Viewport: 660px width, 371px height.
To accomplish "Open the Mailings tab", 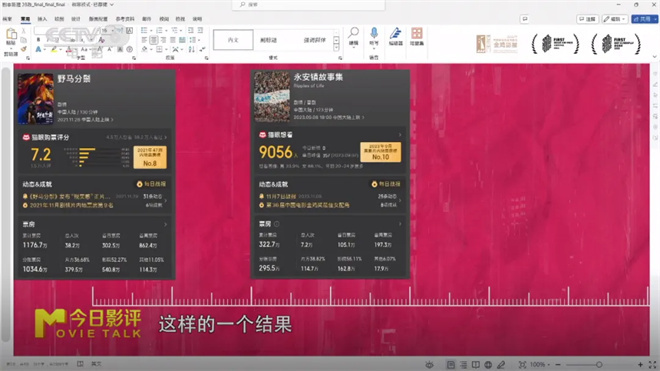I will coord(146,19).
